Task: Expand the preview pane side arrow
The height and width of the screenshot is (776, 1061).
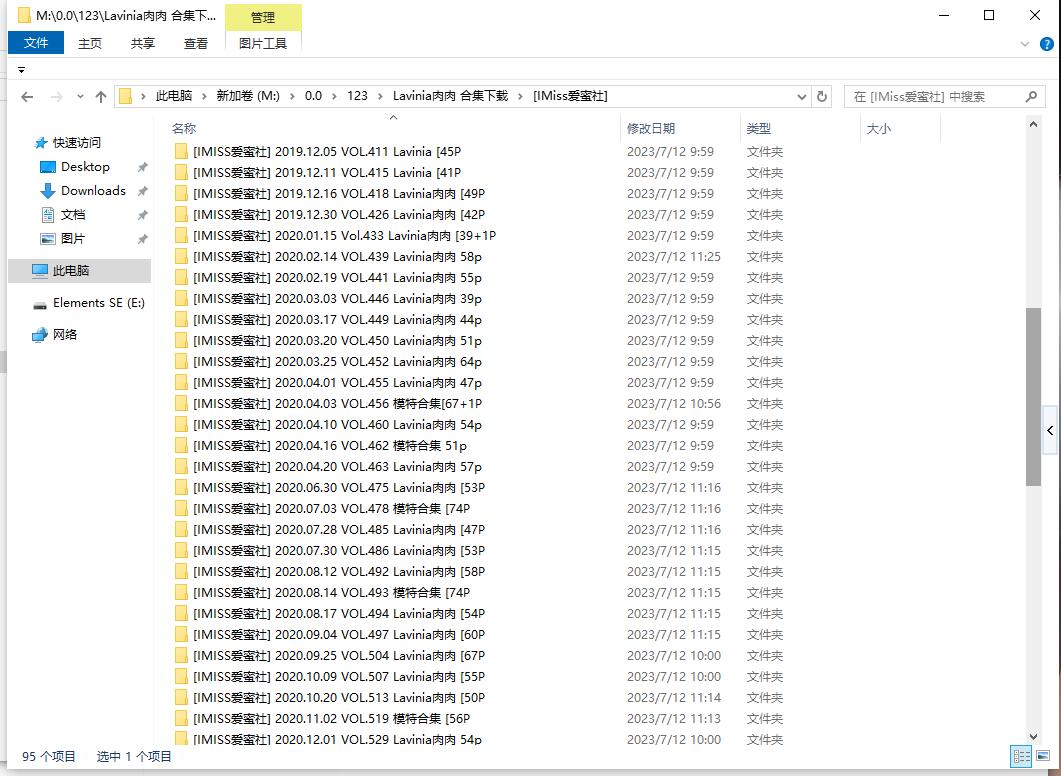Action: click(1049, 430)
